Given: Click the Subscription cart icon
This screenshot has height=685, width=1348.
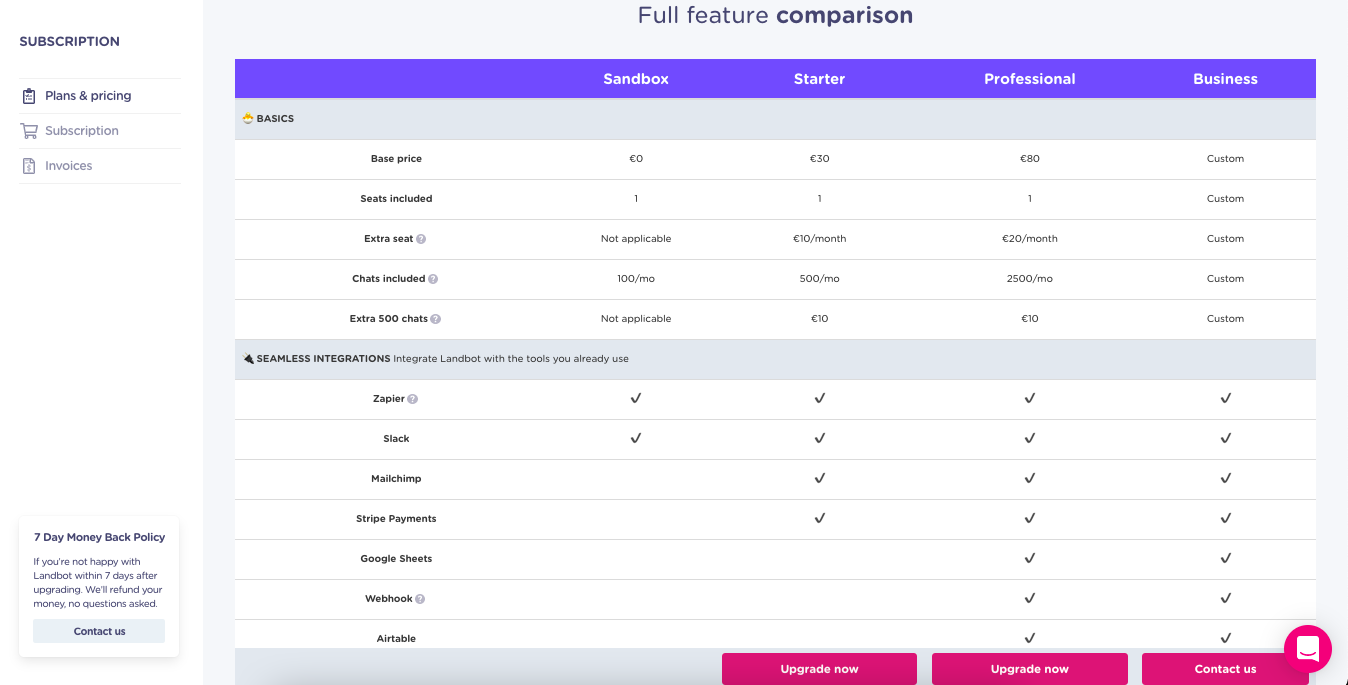Looking at the screenshot, I should coord(29,131).
